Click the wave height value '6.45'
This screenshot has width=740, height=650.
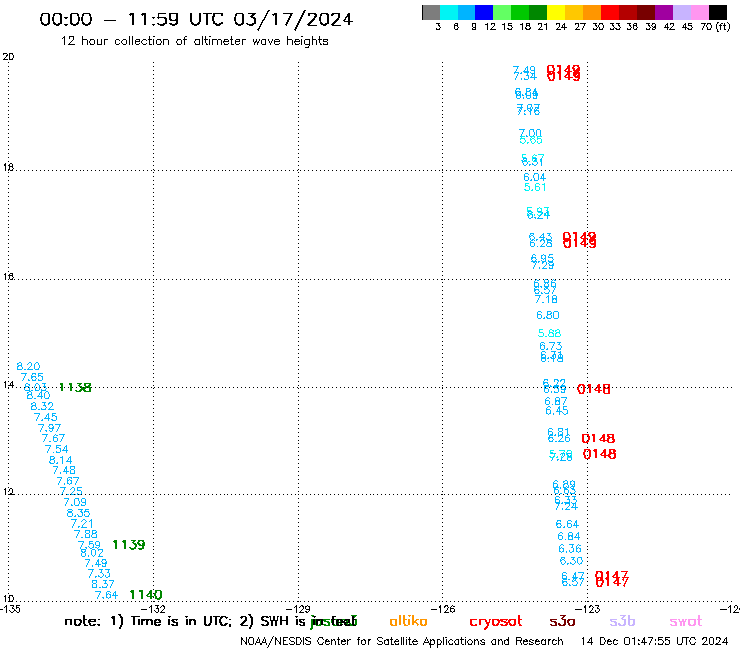pyautogui.click(x=557, y=411)
